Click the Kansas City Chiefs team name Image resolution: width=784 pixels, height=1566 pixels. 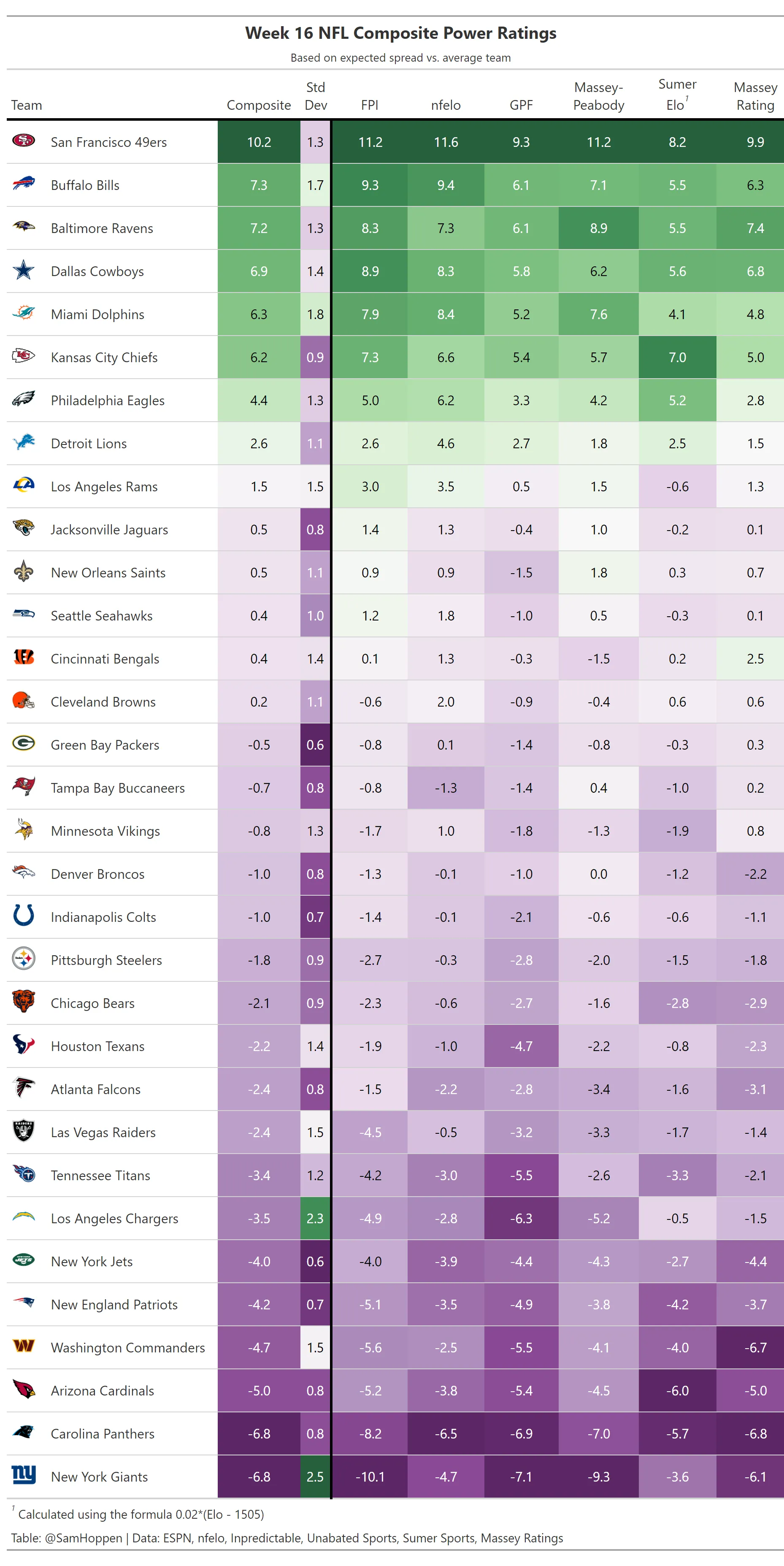pyautogui.click(x=104, y=358)
